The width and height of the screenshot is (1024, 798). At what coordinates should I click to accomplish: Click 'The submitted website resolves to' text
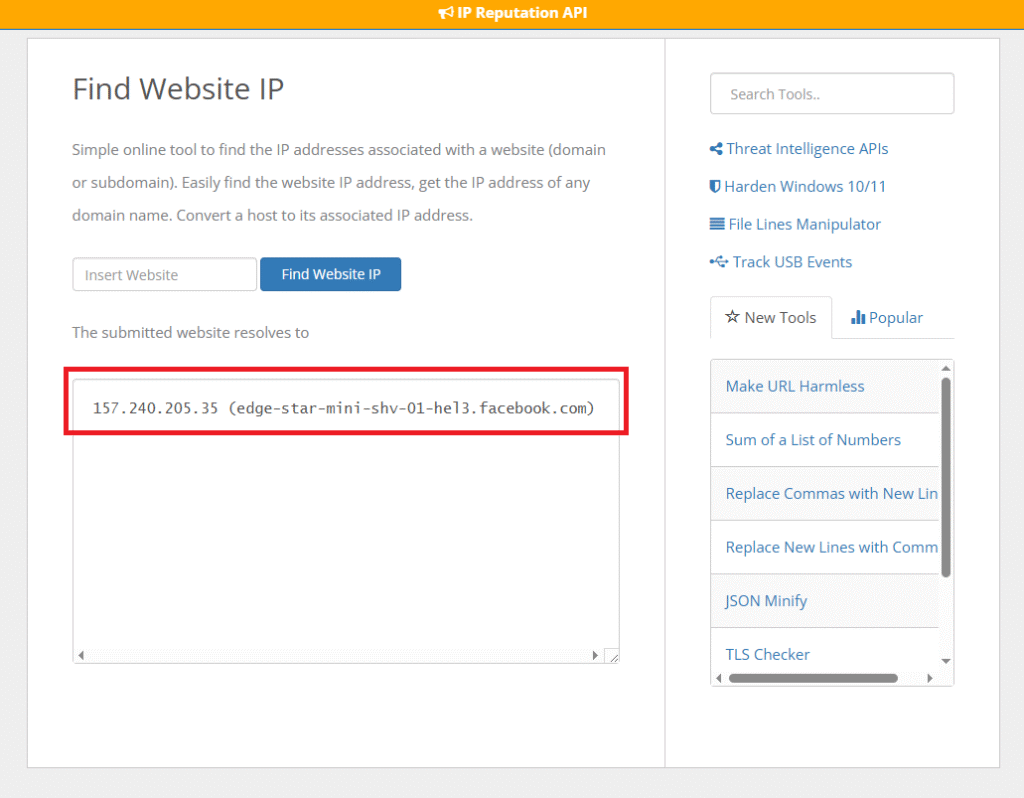pos(191,332)
